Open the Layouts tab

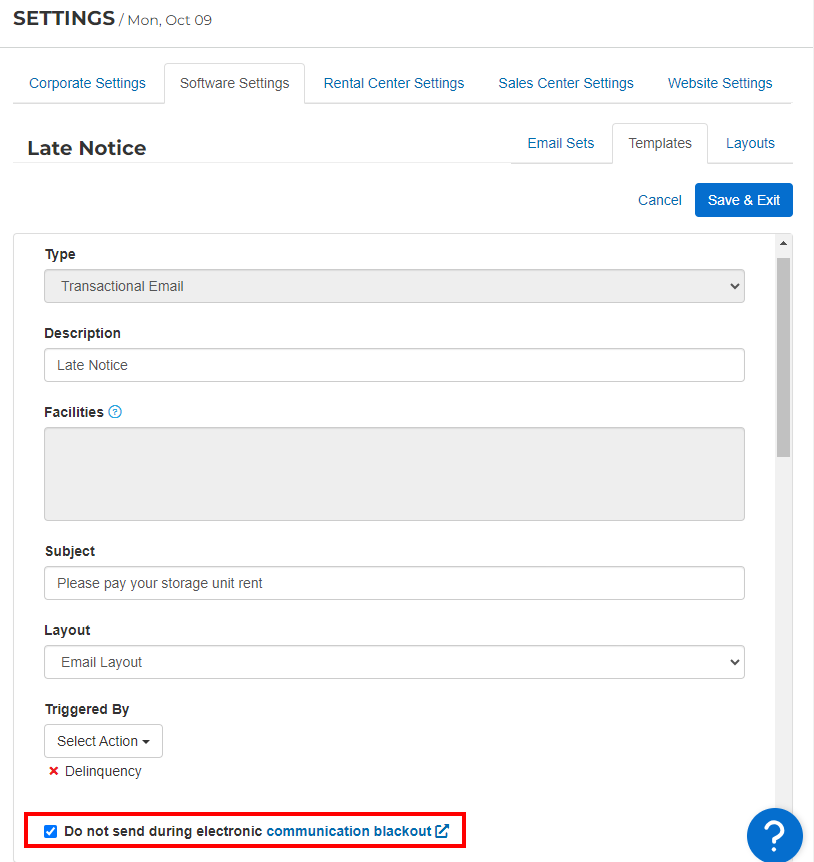[750, 143]
